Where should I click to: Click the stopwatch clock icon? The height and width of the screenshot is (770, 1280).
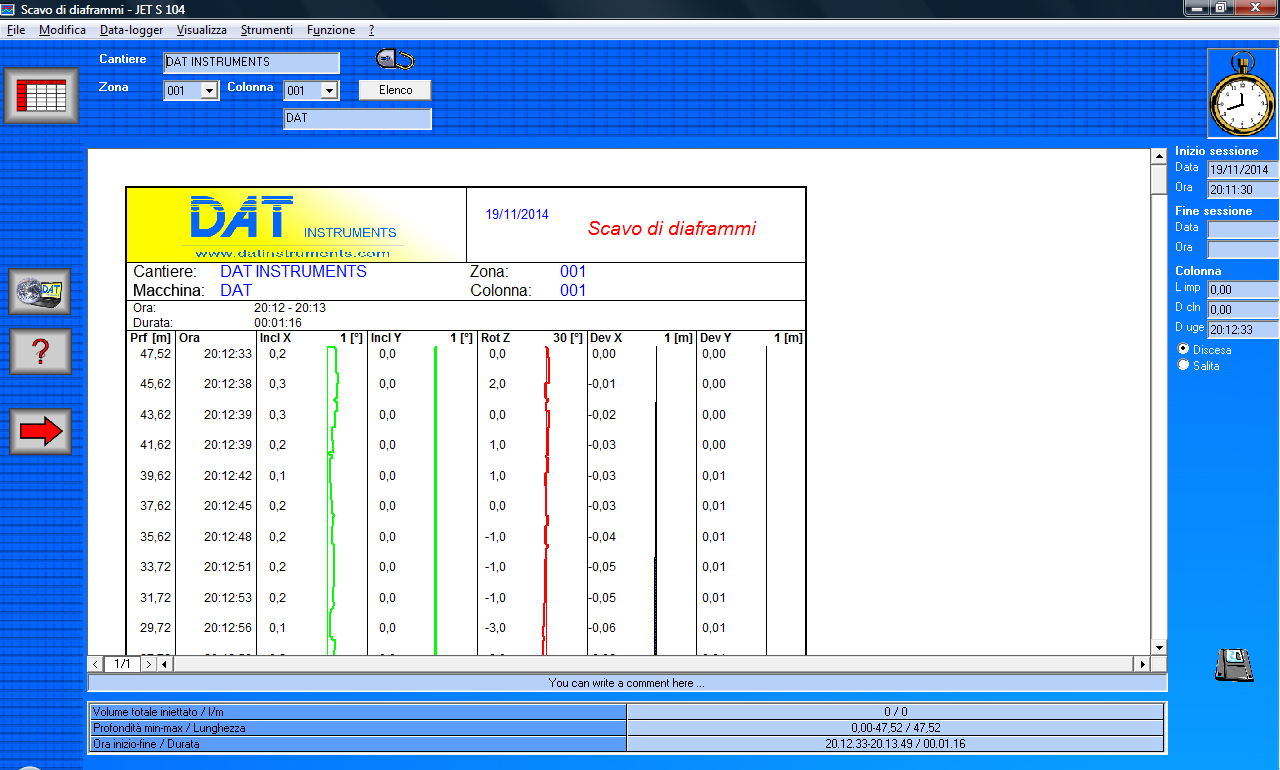point(1242,95)
